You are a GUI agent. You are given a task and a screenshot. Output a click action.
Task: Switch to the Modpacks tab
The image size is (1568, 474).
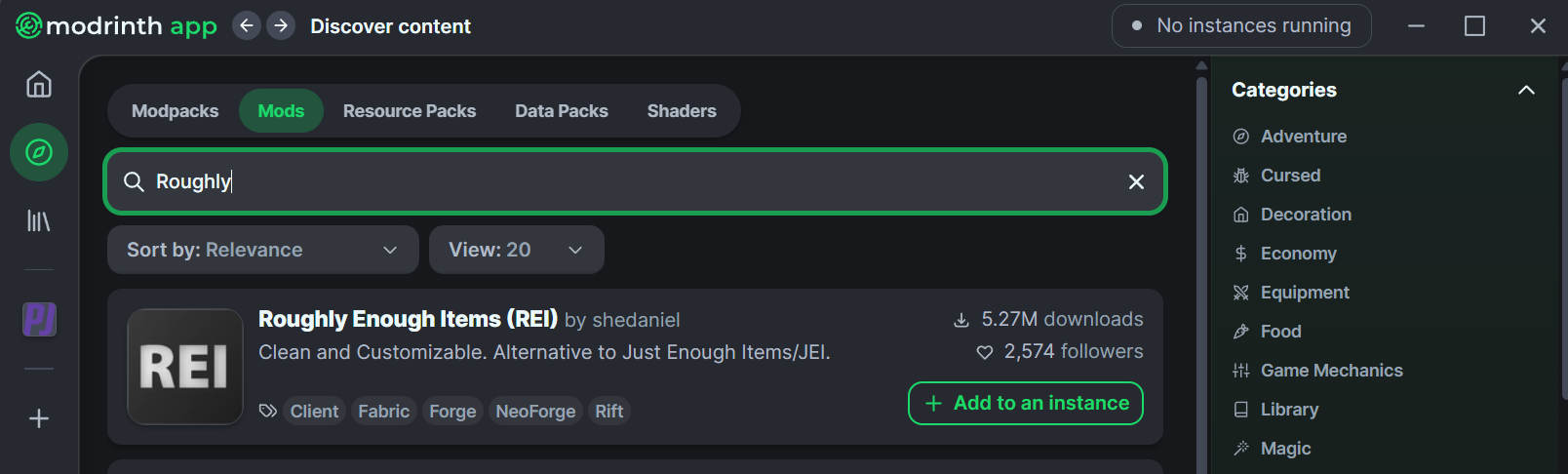pos(176,111)
